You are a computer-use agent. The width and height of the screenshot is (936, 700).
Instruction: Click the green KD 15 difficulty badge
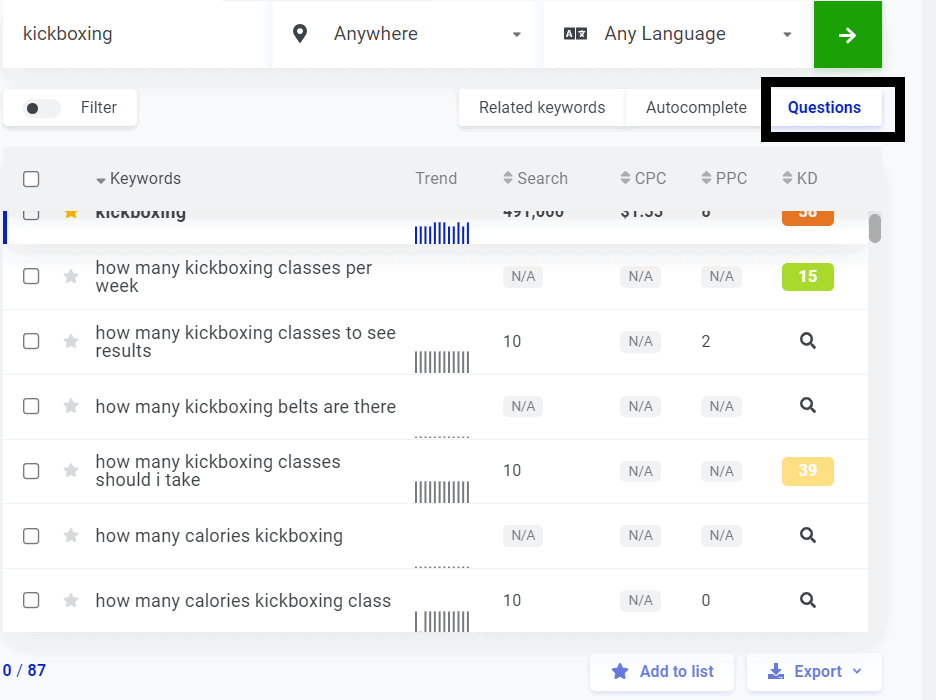coord(807,277)
